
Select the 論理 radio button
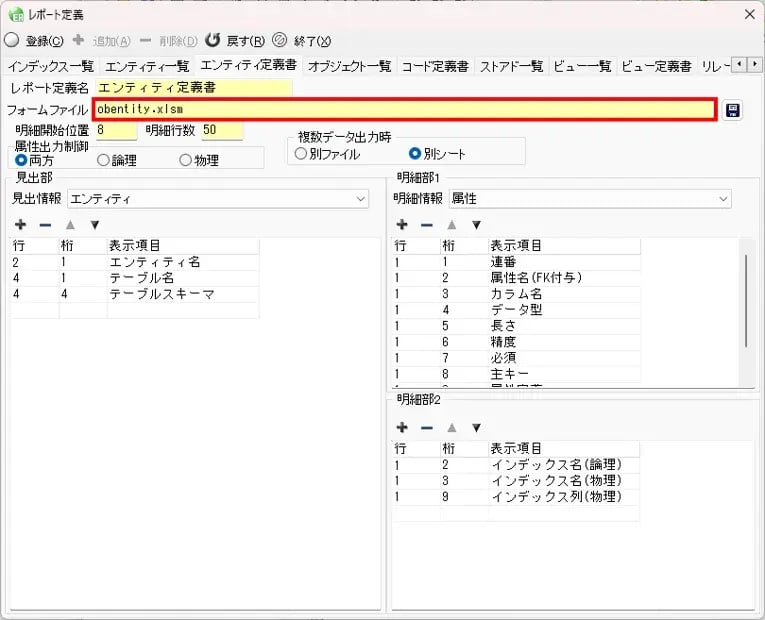tap(104, 160)
